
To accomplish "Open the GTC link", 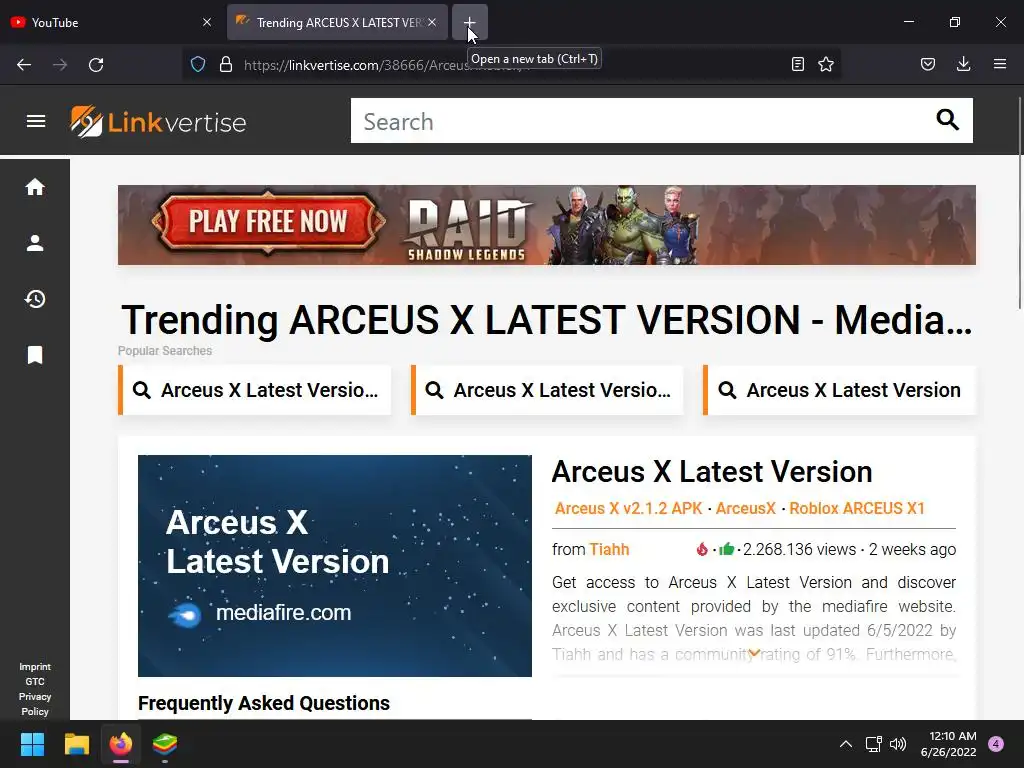I will tap(35, 681).
